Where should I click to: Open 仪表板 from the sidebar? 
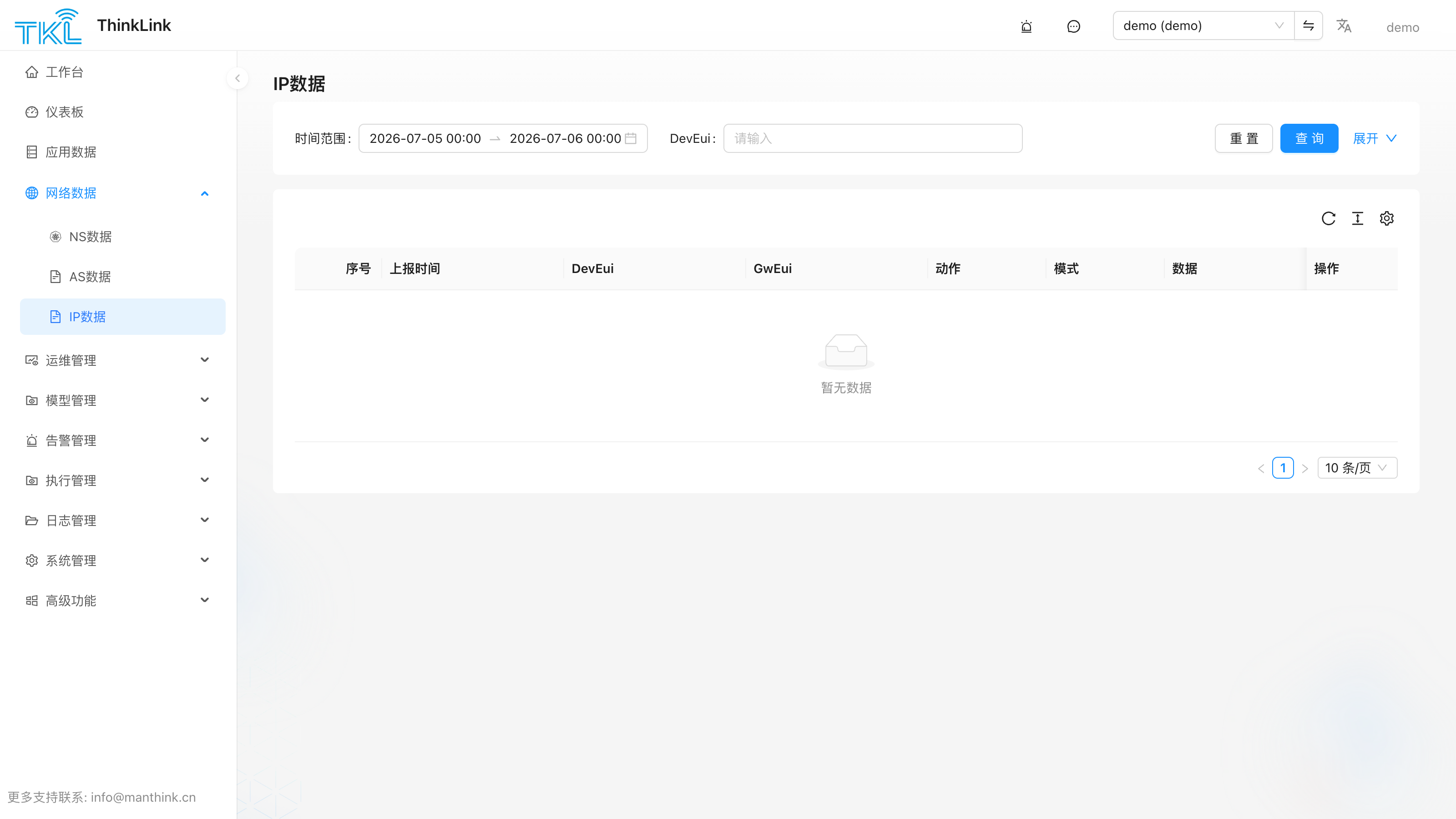pos(123,112)
